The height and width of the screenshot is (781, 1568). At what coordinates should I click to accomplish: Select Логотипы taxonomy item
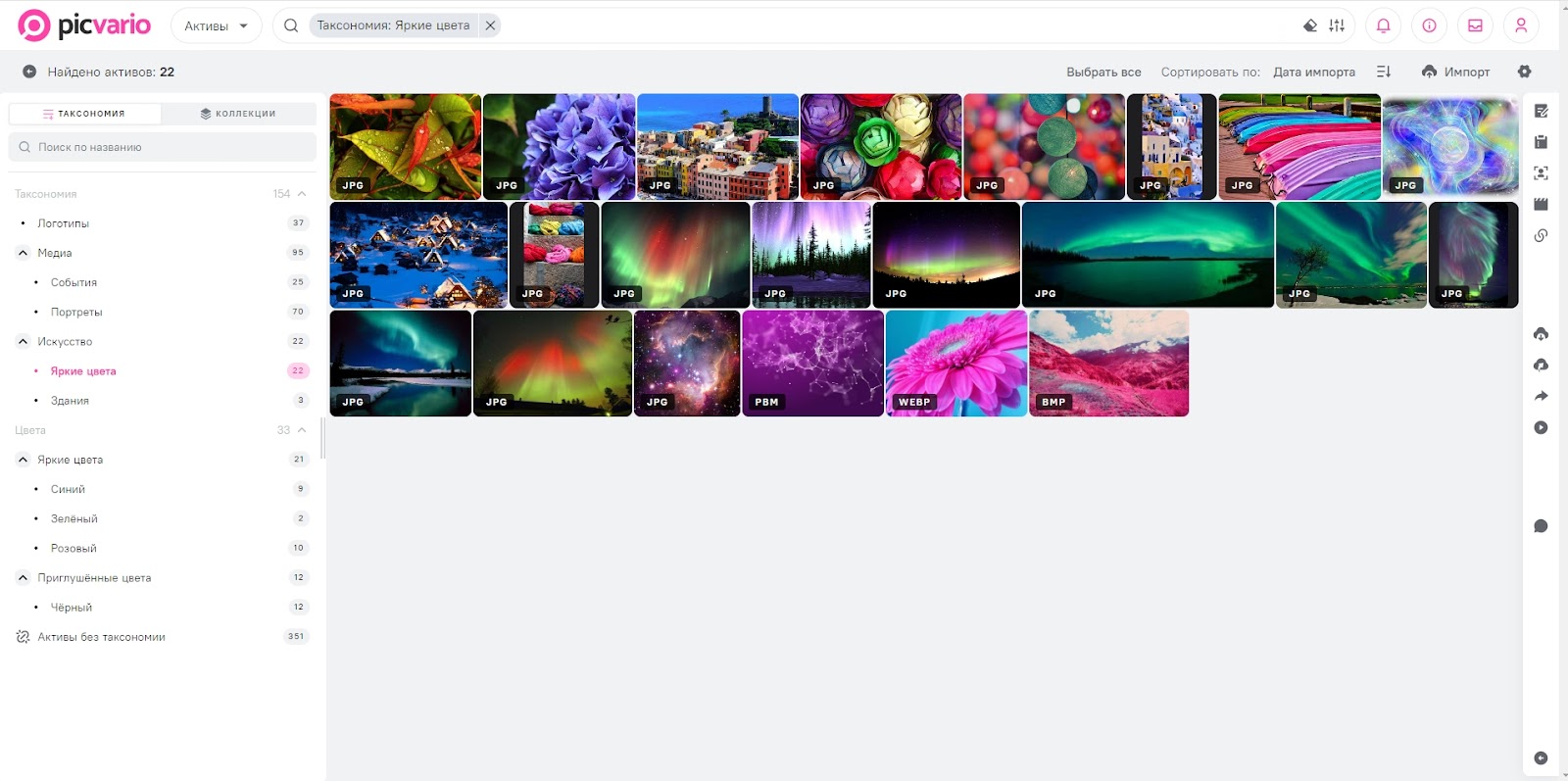coord(63,223)
